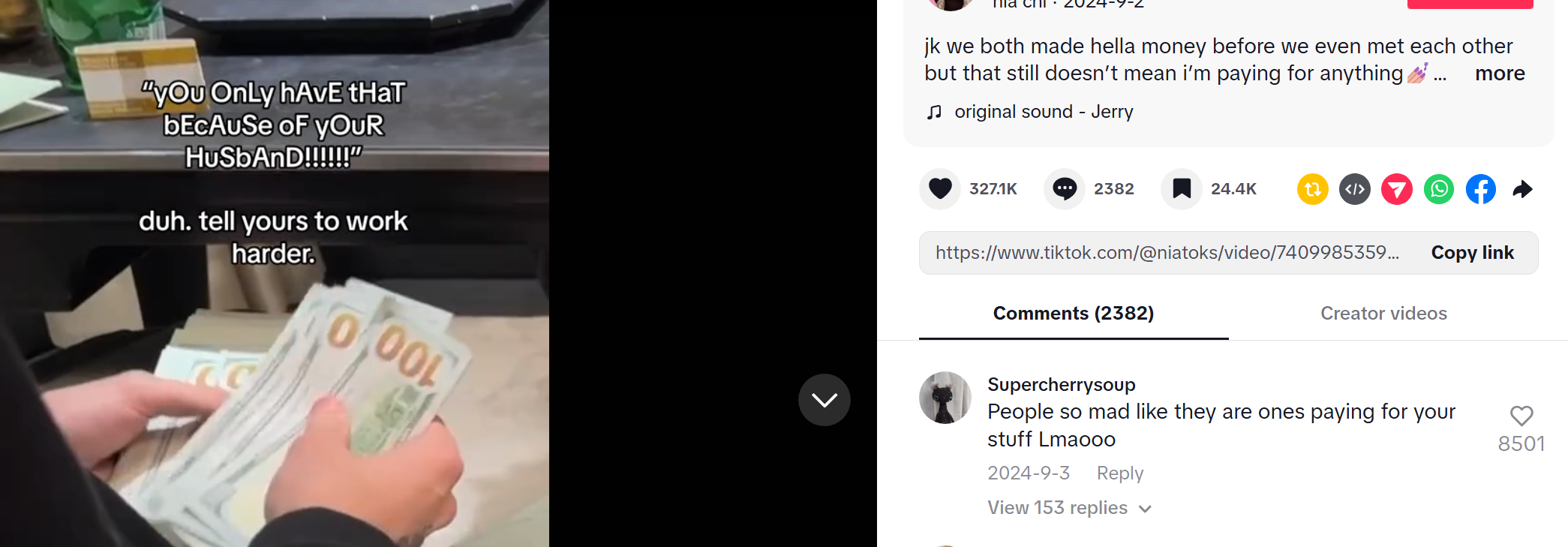The height and width of the screenshot is (547, 1568).
Task: Open the embed code icon
Action: click(1355, 189)
